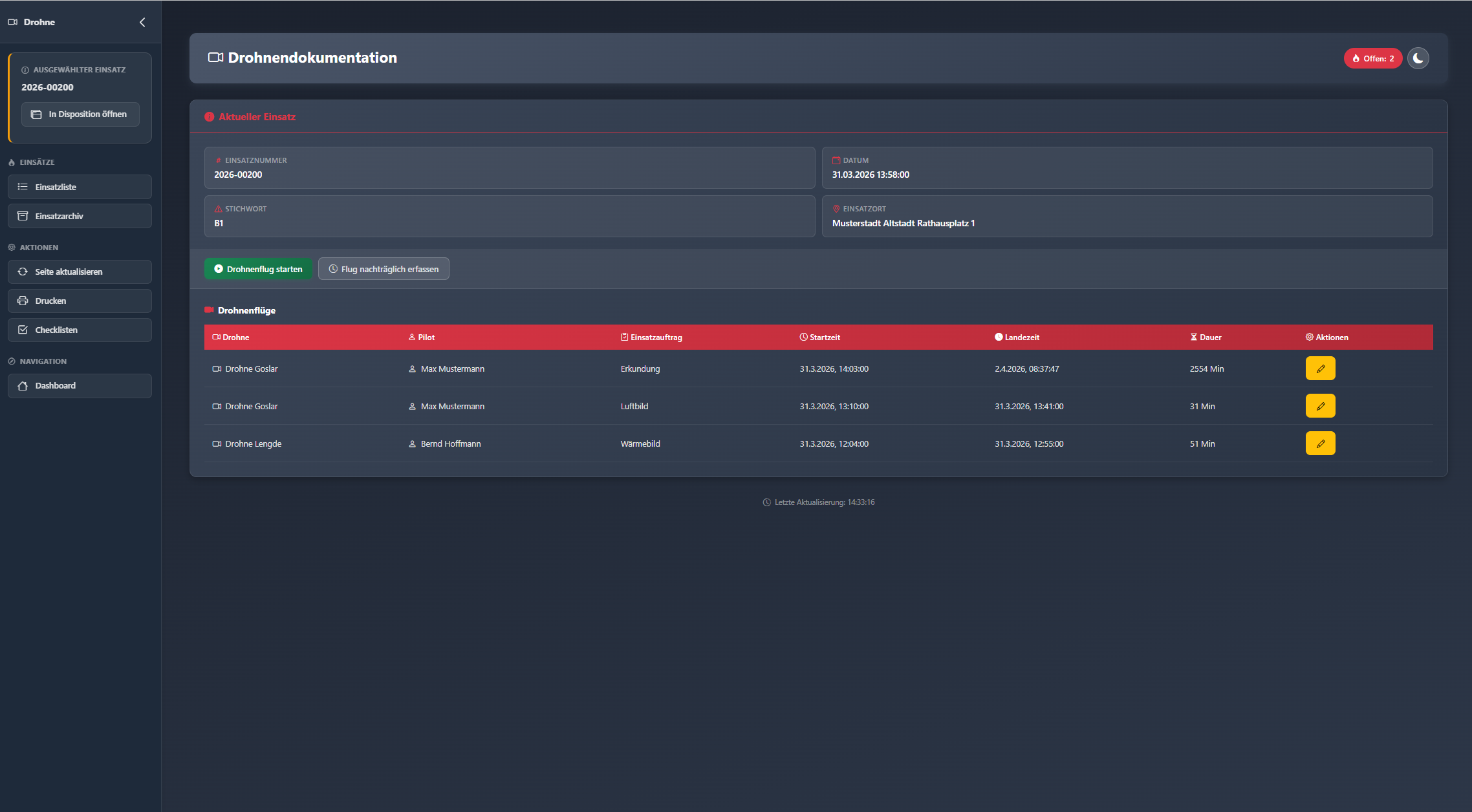Click Flug nachträglich erfassen button
The width and height of the screenshot is (1472, 812).
click(384, 269)
